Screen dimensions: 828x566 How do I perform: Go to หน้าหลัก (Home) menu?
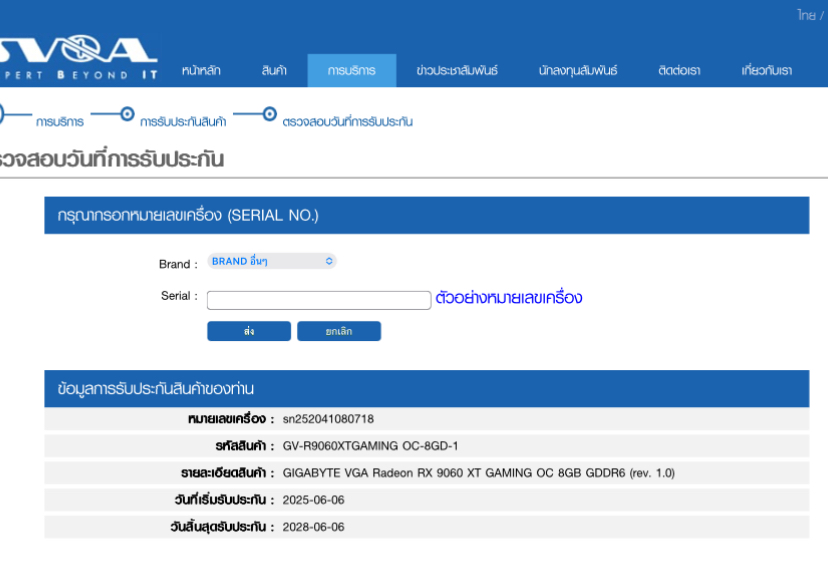click(201, 71)
